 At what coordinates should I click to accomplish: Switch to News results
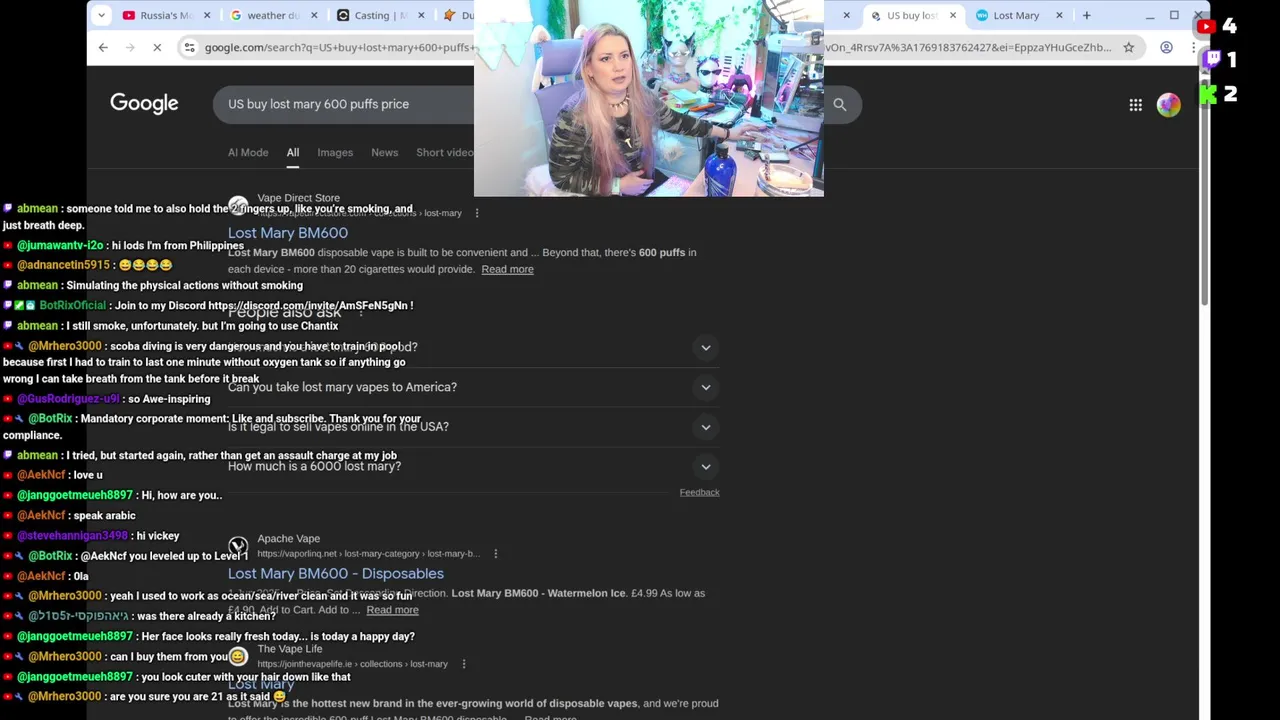click(385, 153)
